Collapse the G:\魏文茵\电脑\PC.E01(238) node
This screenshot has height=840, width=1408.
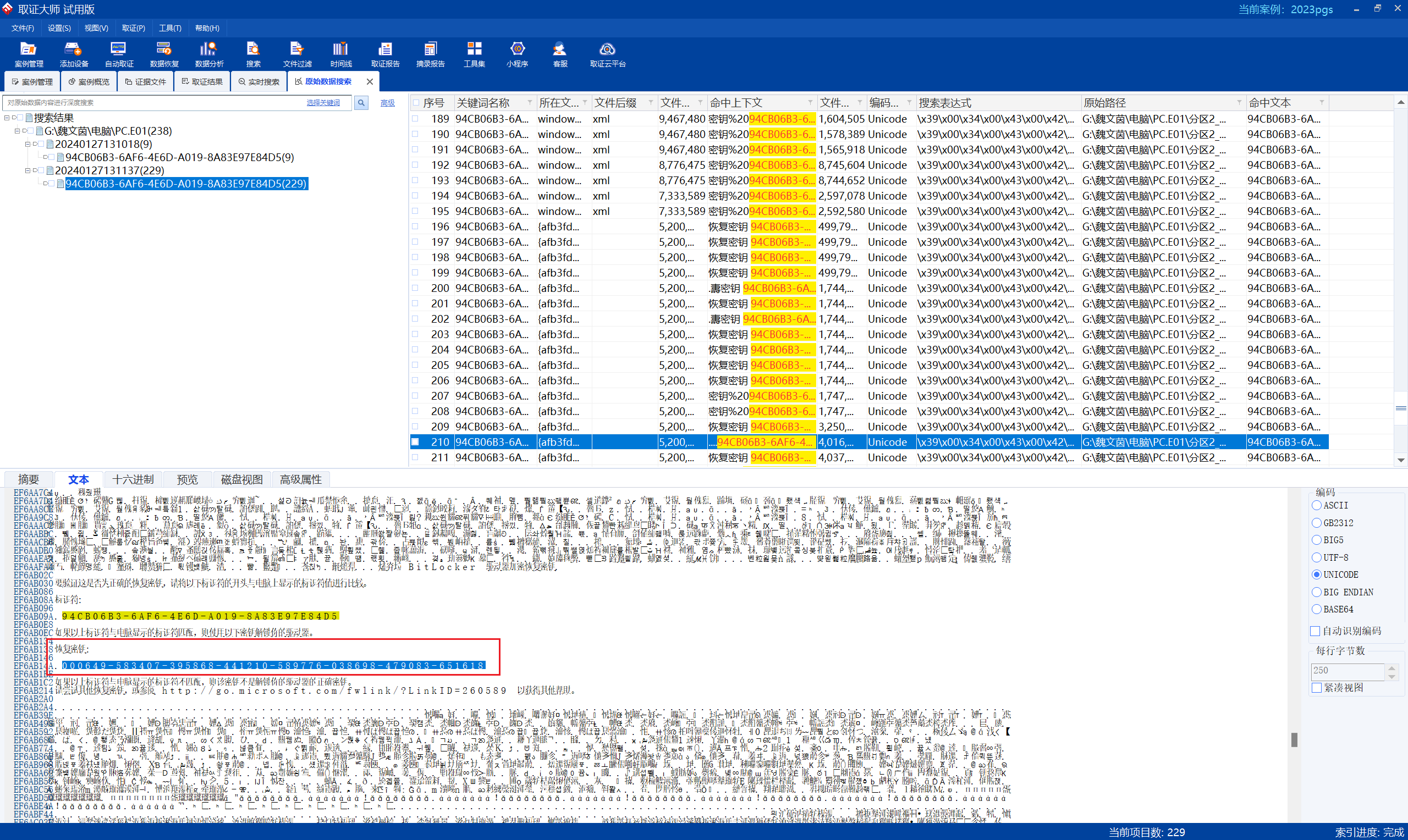click(x=17, y=131)
